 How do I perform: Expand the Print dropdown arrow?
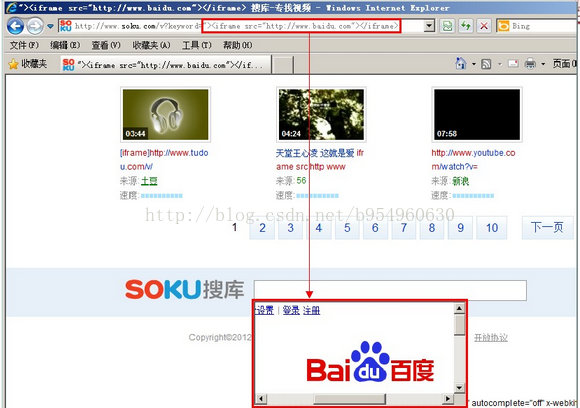[x=543, y=64]
